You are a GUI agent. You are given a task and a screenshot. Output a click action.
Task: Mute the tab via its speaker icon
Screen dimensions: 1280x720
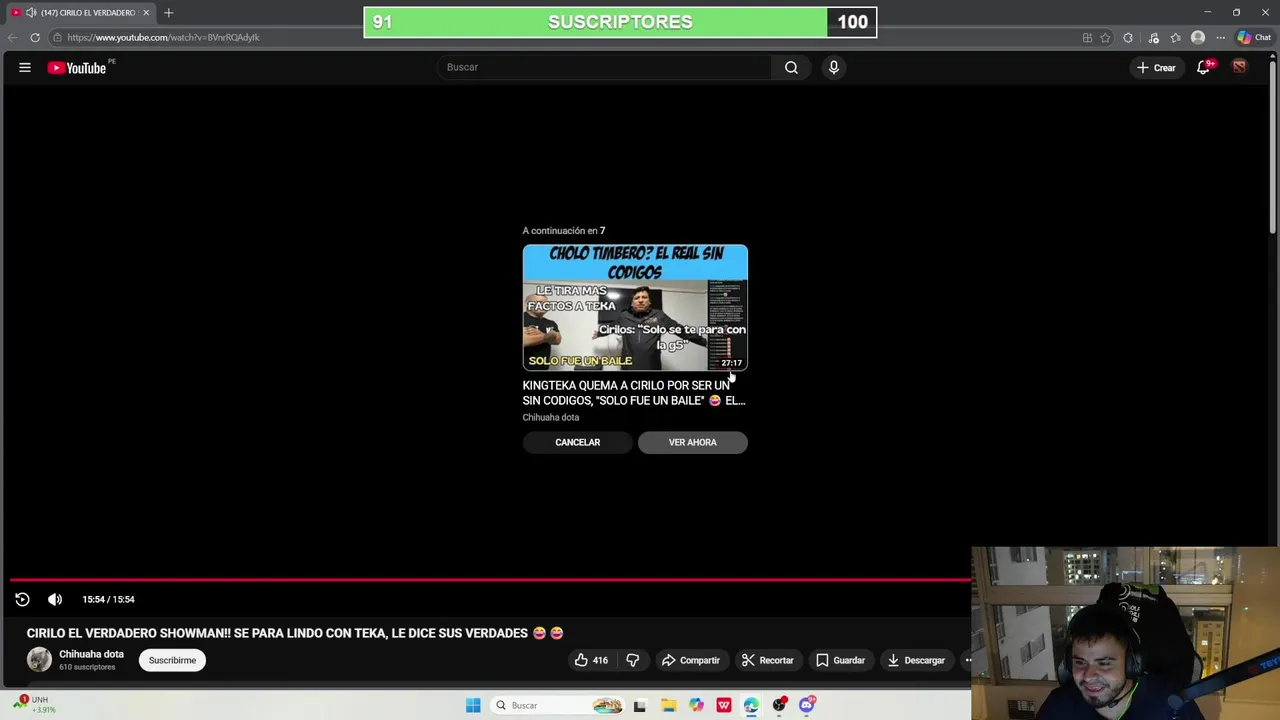pos(31,13)
